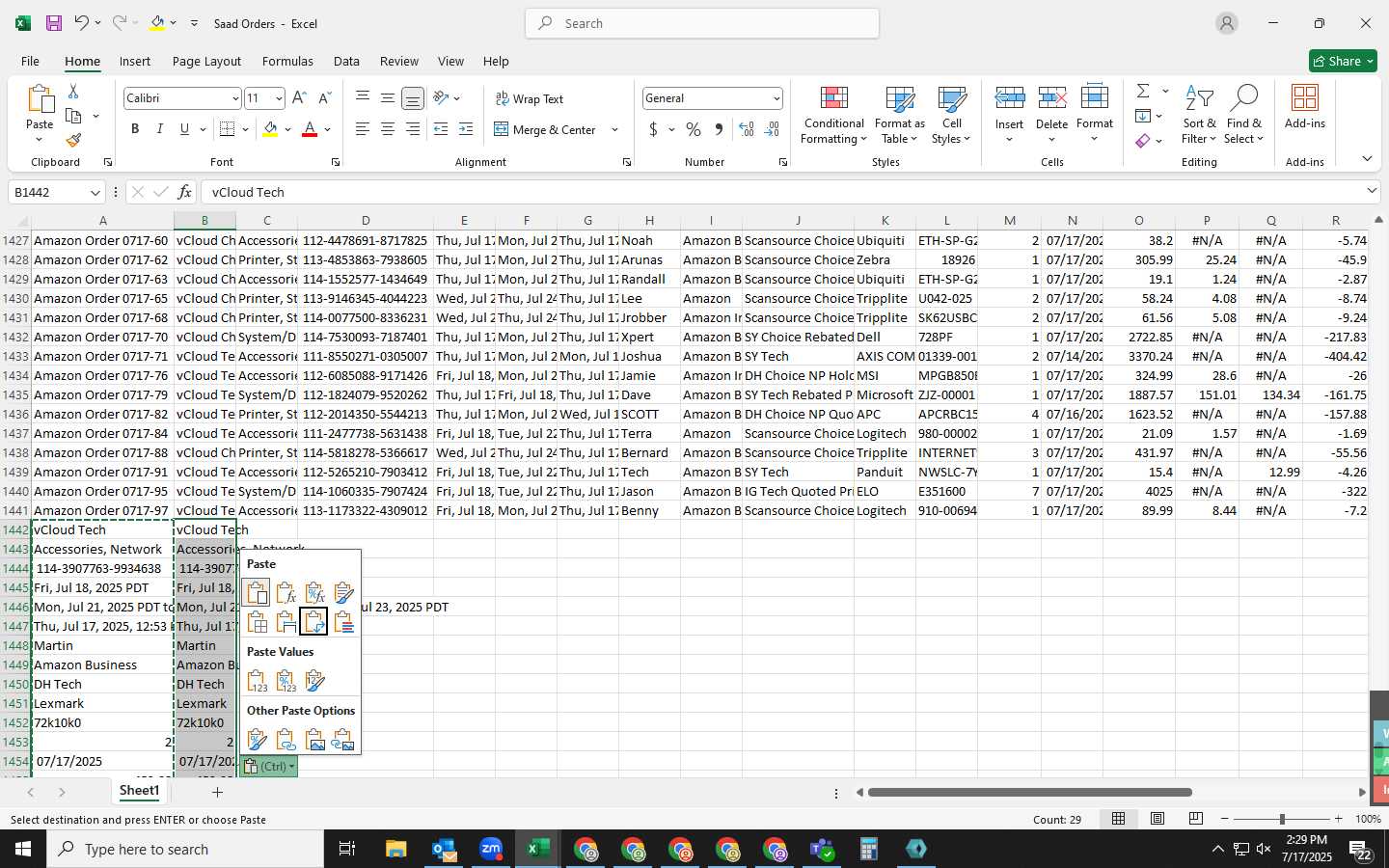Switch to Page Layout view in status bar
This screenshot has width=1389, height=868.
(1157, 819)
